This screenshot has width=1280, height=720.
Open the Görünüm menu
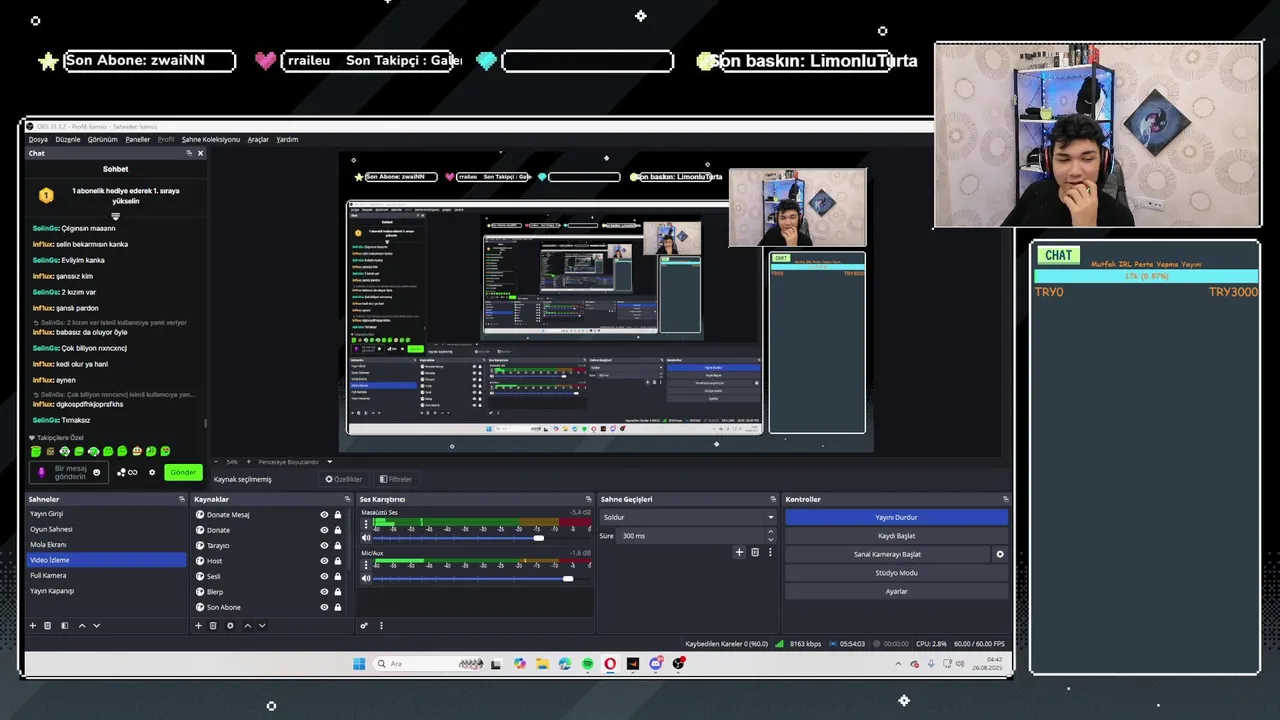tap(102, 139)
